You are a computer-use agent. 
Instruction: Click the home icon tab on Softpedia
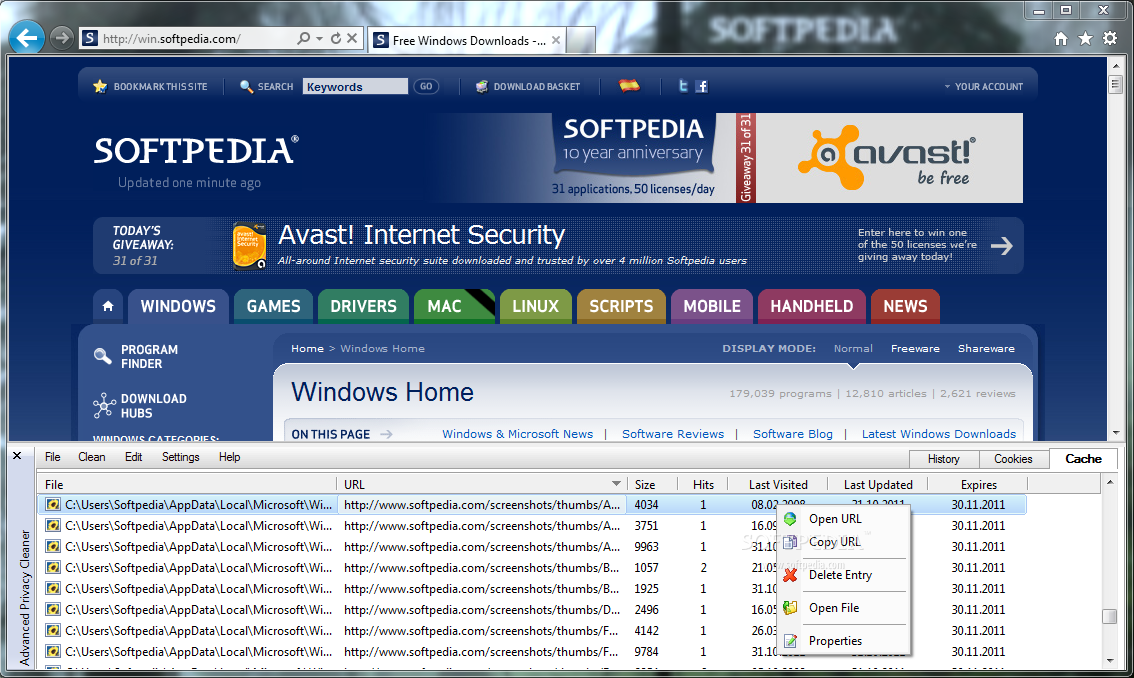pyautogui.click(x=108, y=306)
